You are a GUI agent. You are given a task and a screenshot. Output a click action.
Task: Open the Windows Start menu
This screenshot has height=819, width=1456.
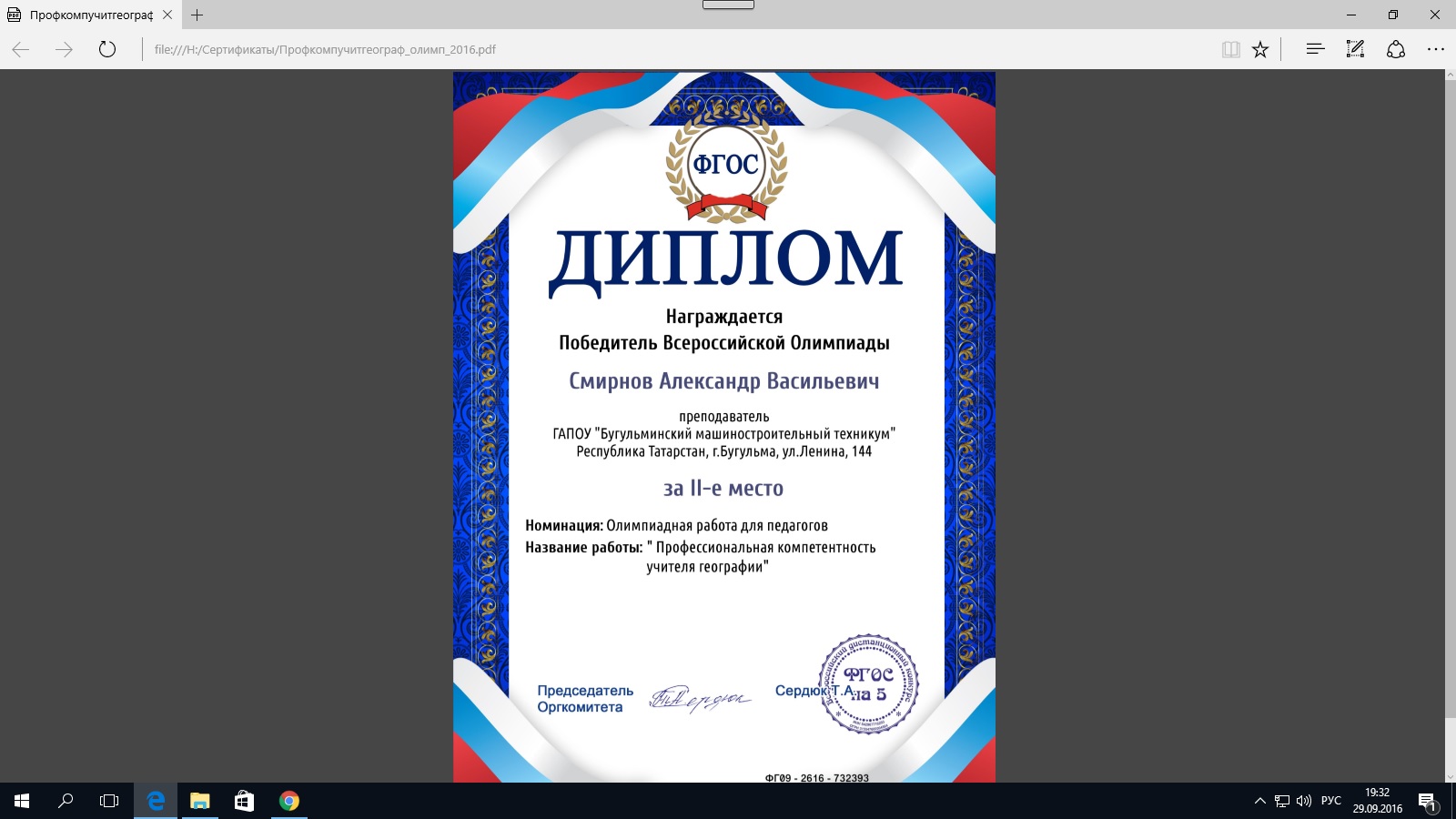pos(22,801)
